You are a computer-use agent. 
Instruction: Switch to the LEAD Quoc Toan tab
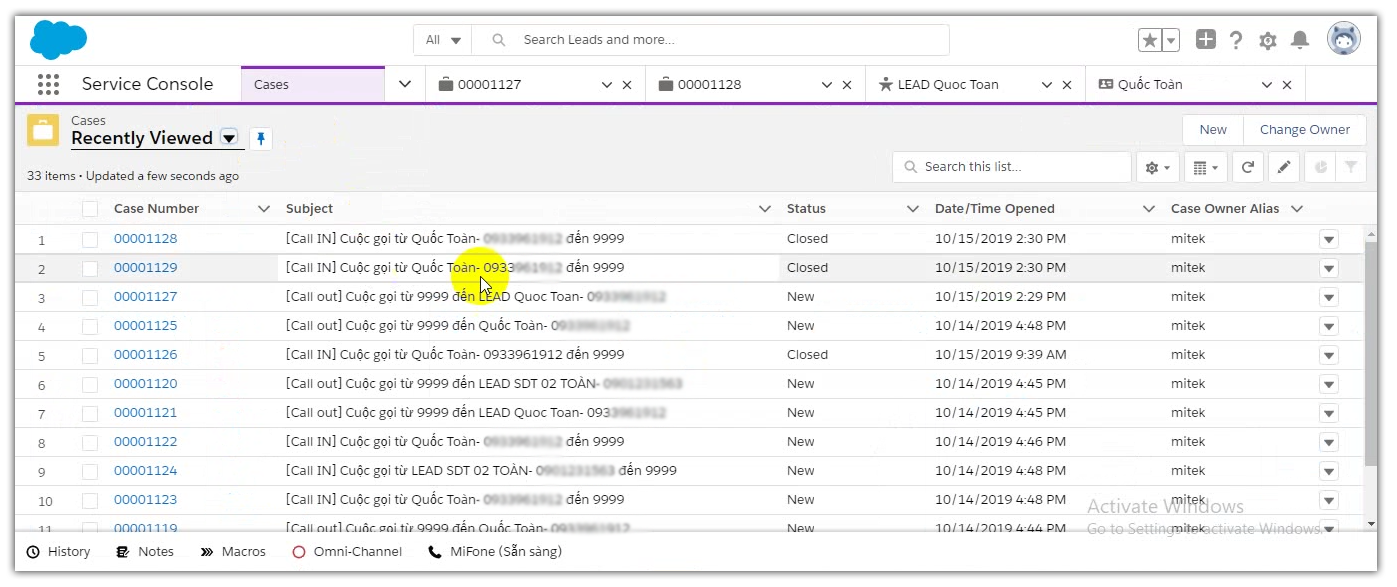[947, 85]
